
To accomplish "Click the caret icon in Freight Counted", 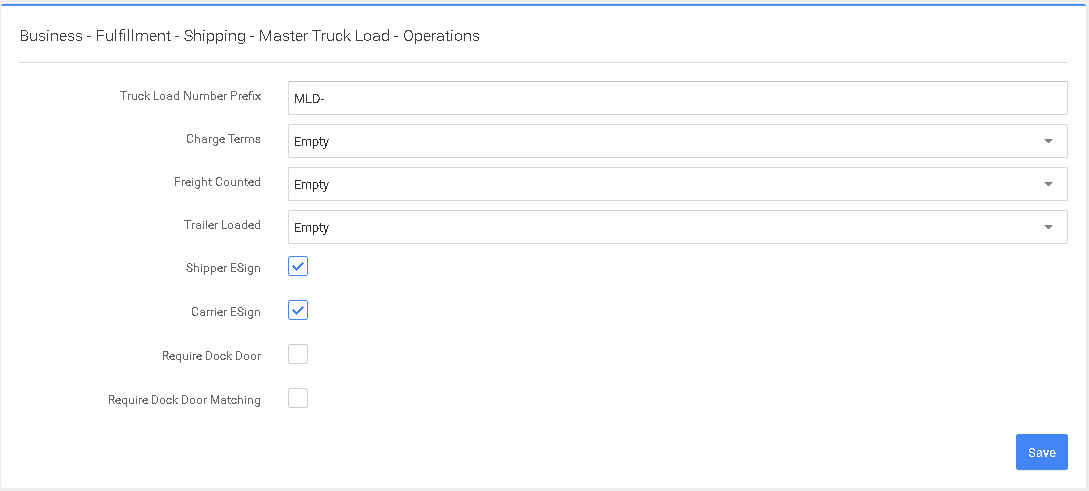I will [x=1048, y=184].
